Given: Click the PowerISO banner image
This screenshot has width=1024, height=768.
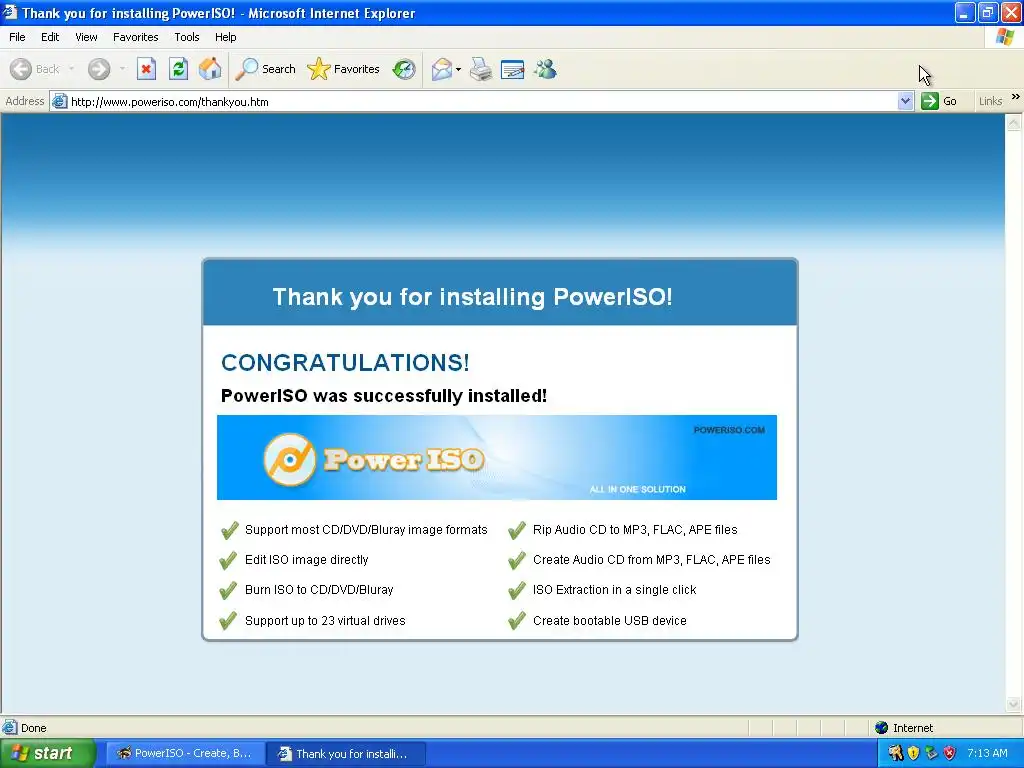Looking at the screenshot, I should click(497, 457).
